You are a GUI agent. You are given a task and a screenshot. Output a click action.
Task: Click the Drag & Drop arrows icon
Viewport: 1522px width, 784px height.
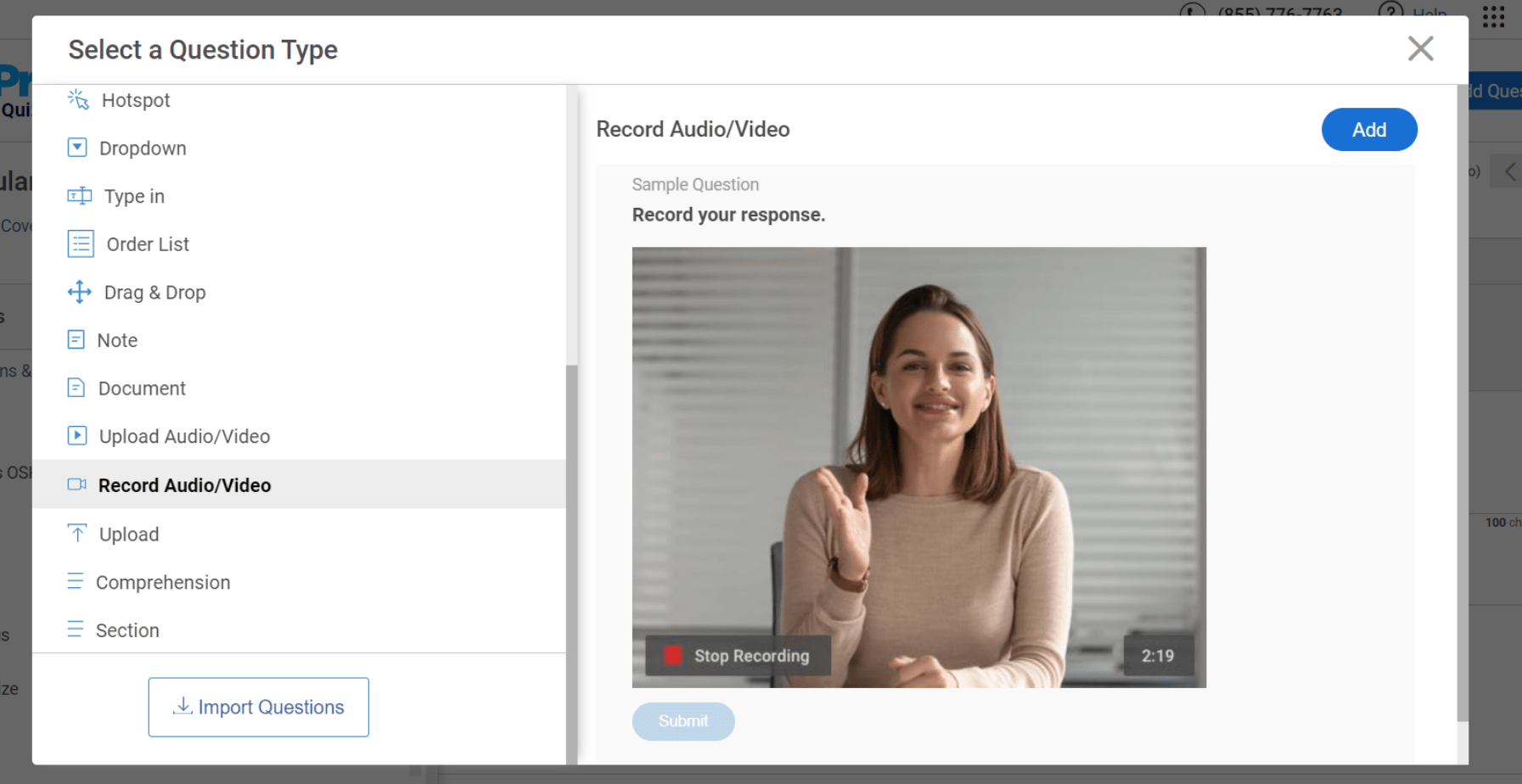click(x=79, y=292)
